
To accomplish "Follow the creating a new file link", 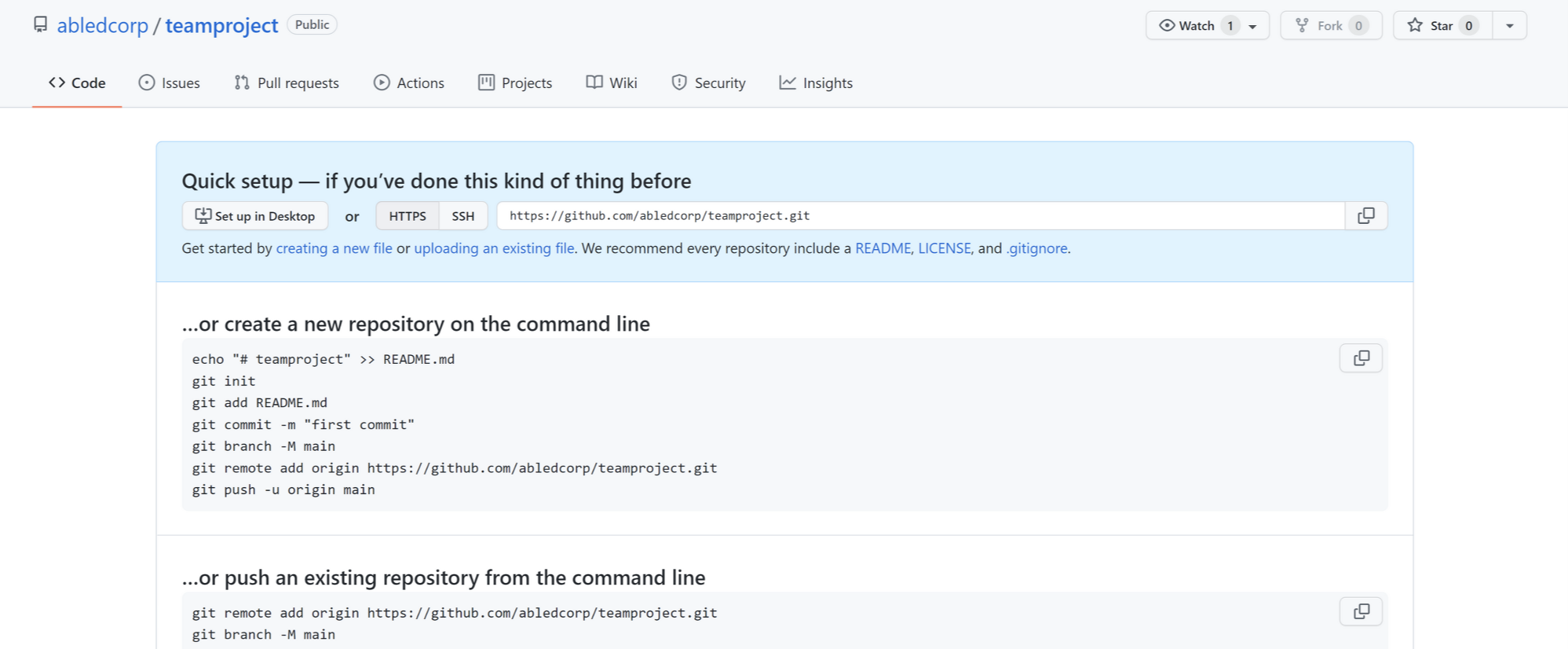I will [x=334, y=248].
